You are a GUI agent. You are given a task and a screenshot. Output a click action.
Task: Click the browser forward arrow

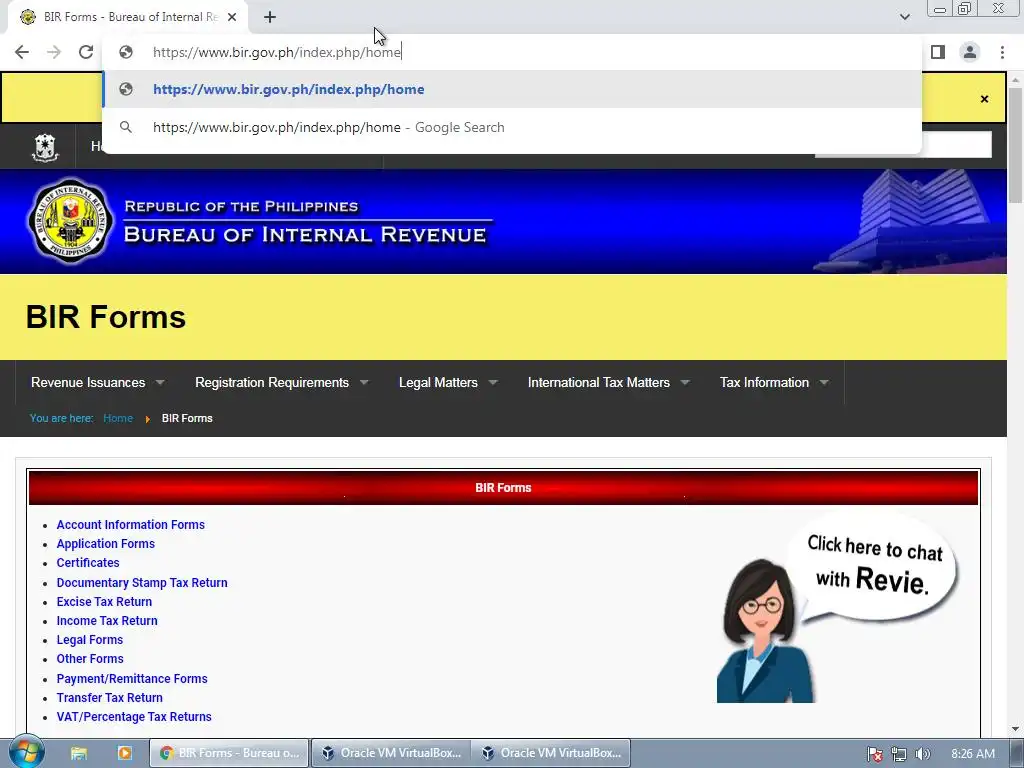[54, 52]
